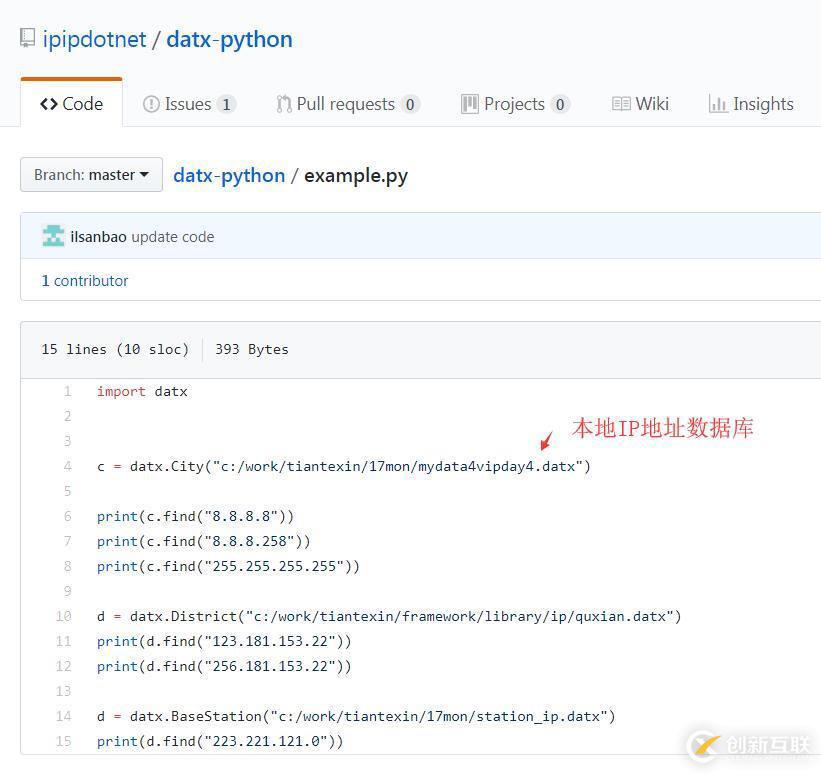Viewport: 821px width, 775px height.
Task: Click the Pull requests count badge 0
Action: (x=410, y=105)
